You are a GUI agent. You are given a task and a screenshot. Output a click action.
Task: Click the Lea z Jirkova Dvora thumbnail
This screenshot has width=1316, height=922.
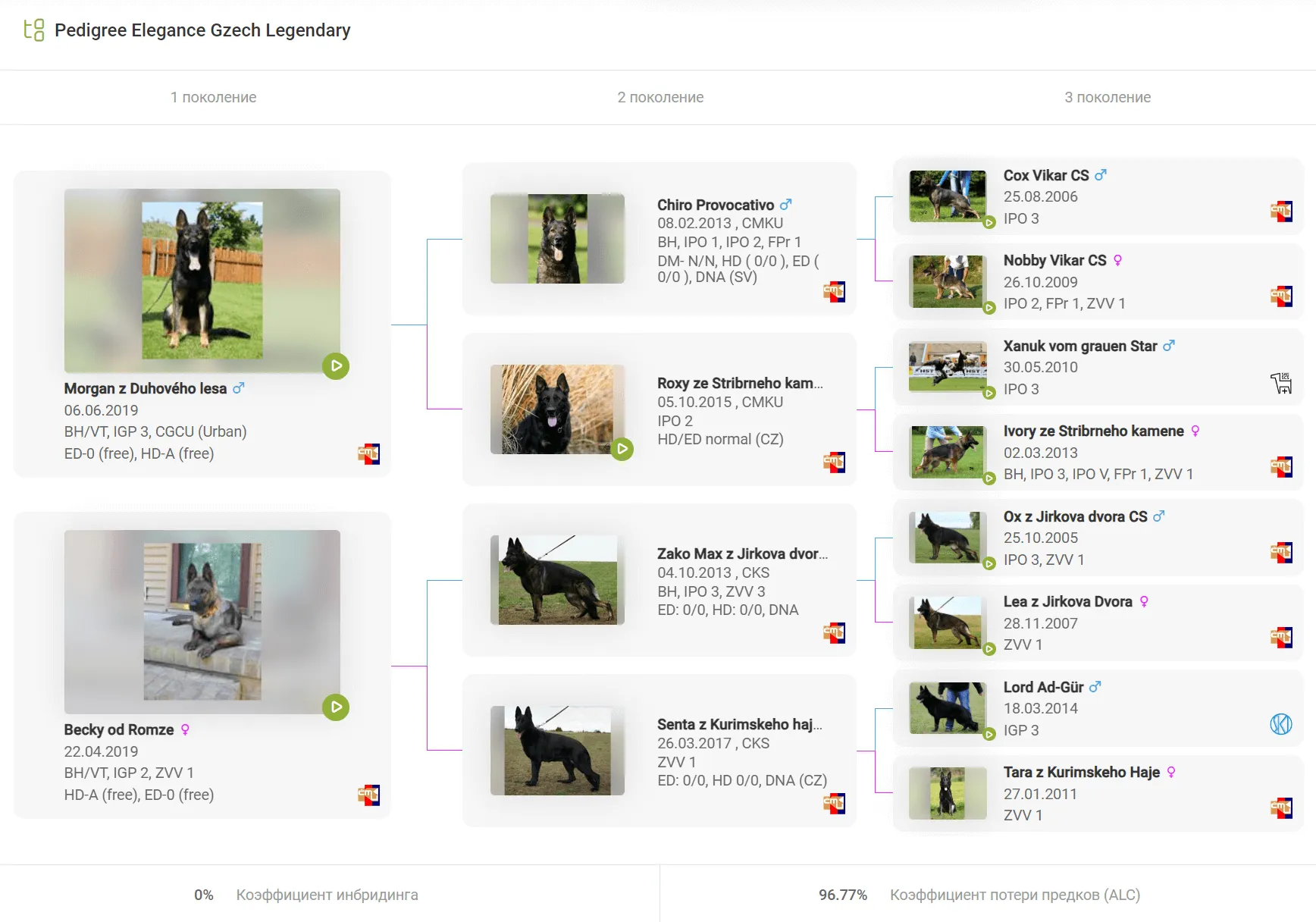(x=948, y=623)
